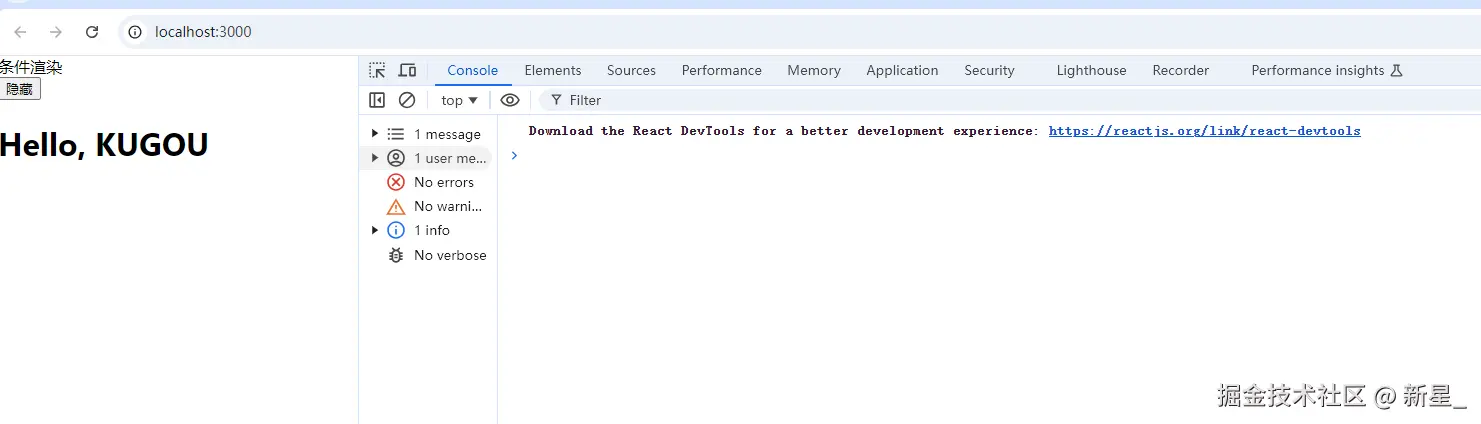The height and width of the screenshot is (424, 1481).
Task: Toggle the console sidebar icon
Action: 377,100
